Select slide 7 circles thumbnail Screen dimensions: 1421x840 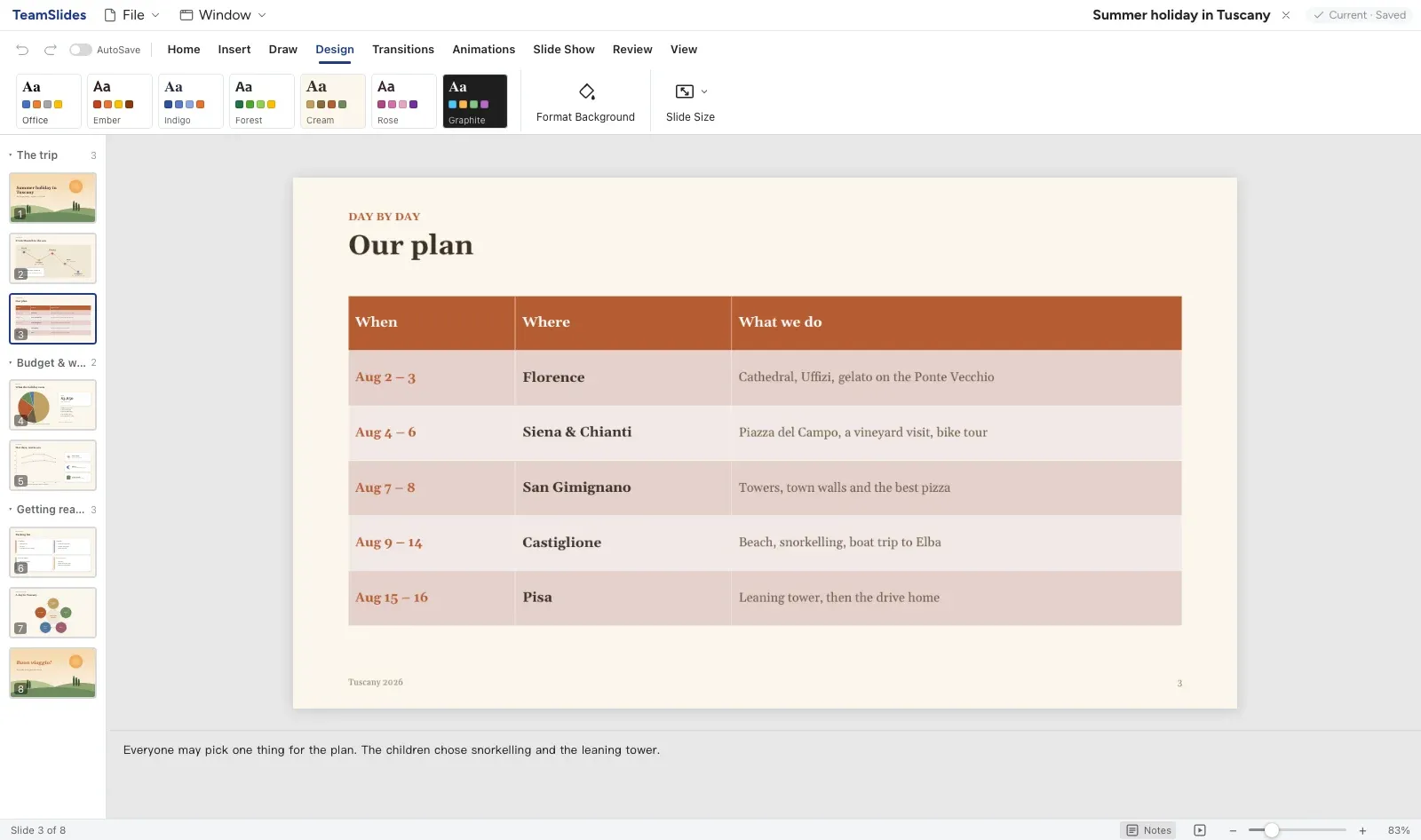click(x=52, y=613)
